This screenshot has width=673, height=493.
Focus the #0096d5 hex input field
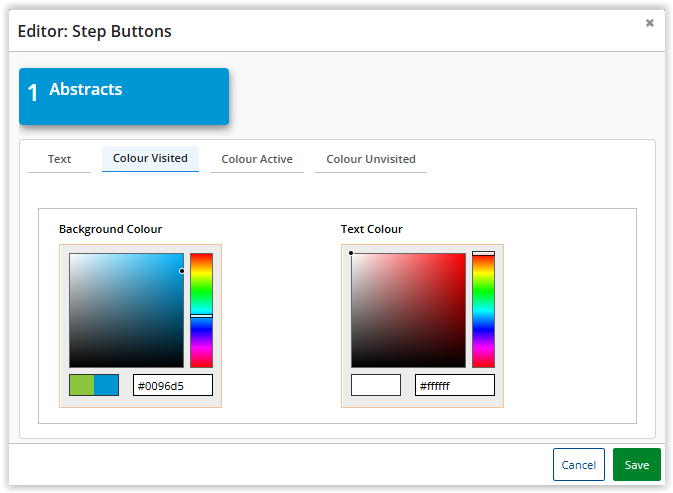(172, 385)
